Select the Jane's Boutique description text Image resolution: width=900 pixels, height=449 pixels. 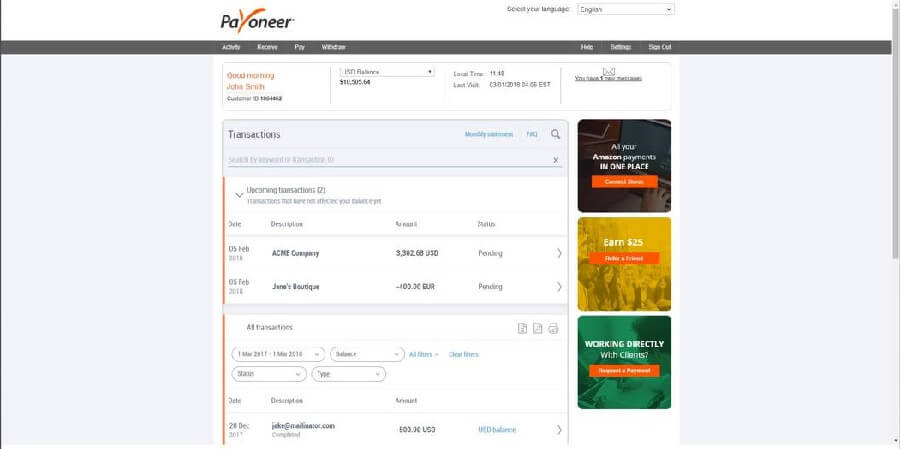point(296,287)
